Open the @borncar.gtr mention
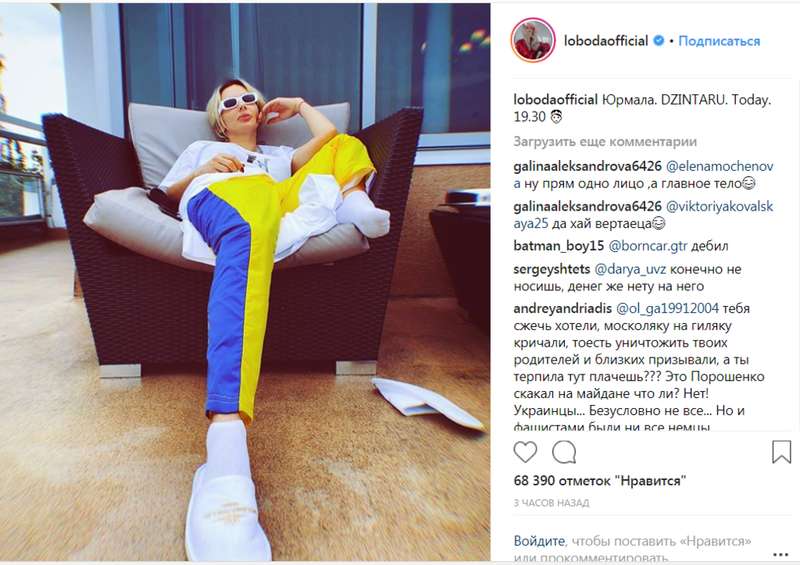Screen dimensions: 800x565 647,246
